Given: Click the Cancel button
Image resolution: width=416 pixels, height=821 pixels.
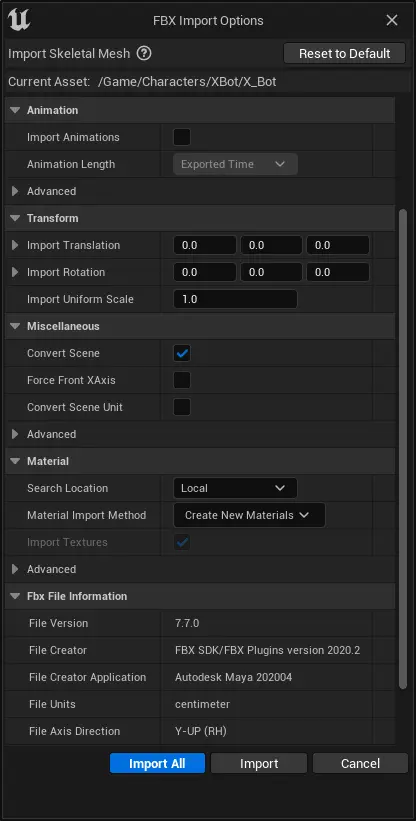Looking at the screenshot, I should click(360, 763).
